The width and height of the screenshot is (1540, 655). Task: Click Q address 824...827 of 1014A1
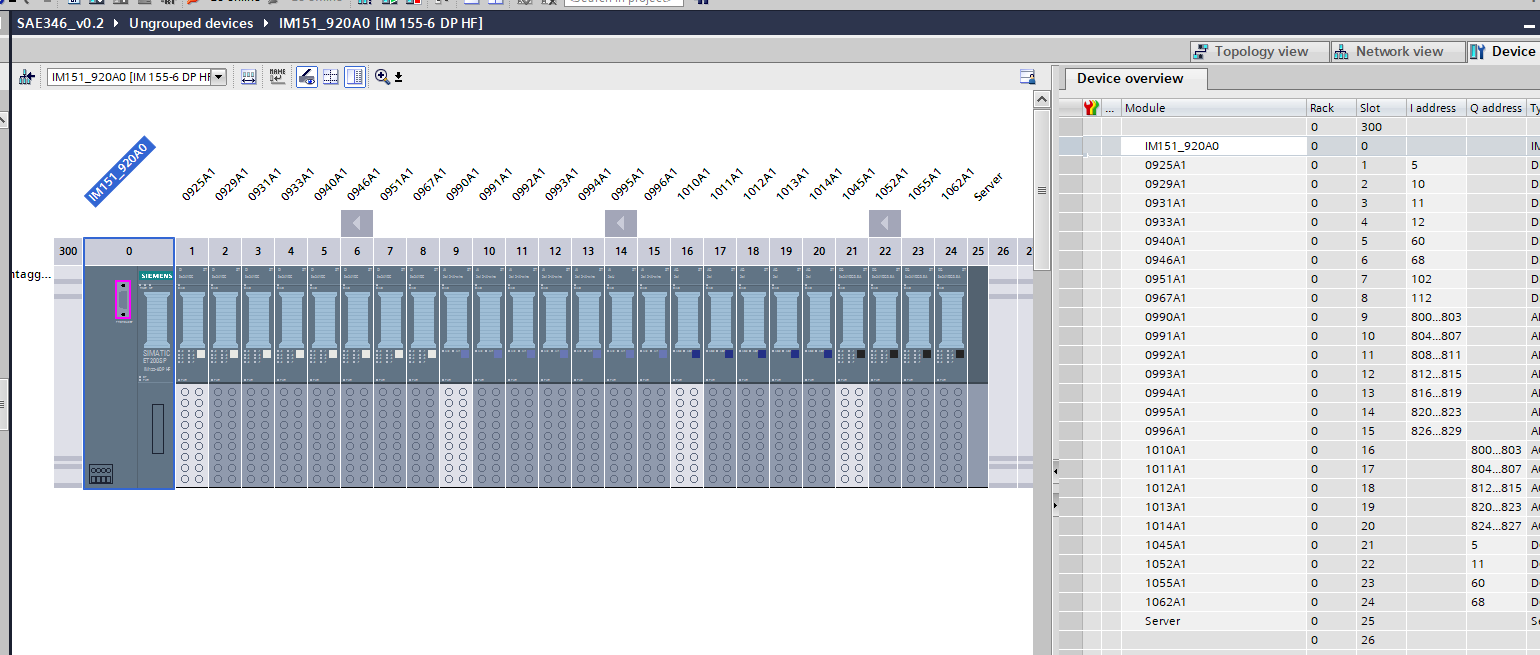point(1496,526)
